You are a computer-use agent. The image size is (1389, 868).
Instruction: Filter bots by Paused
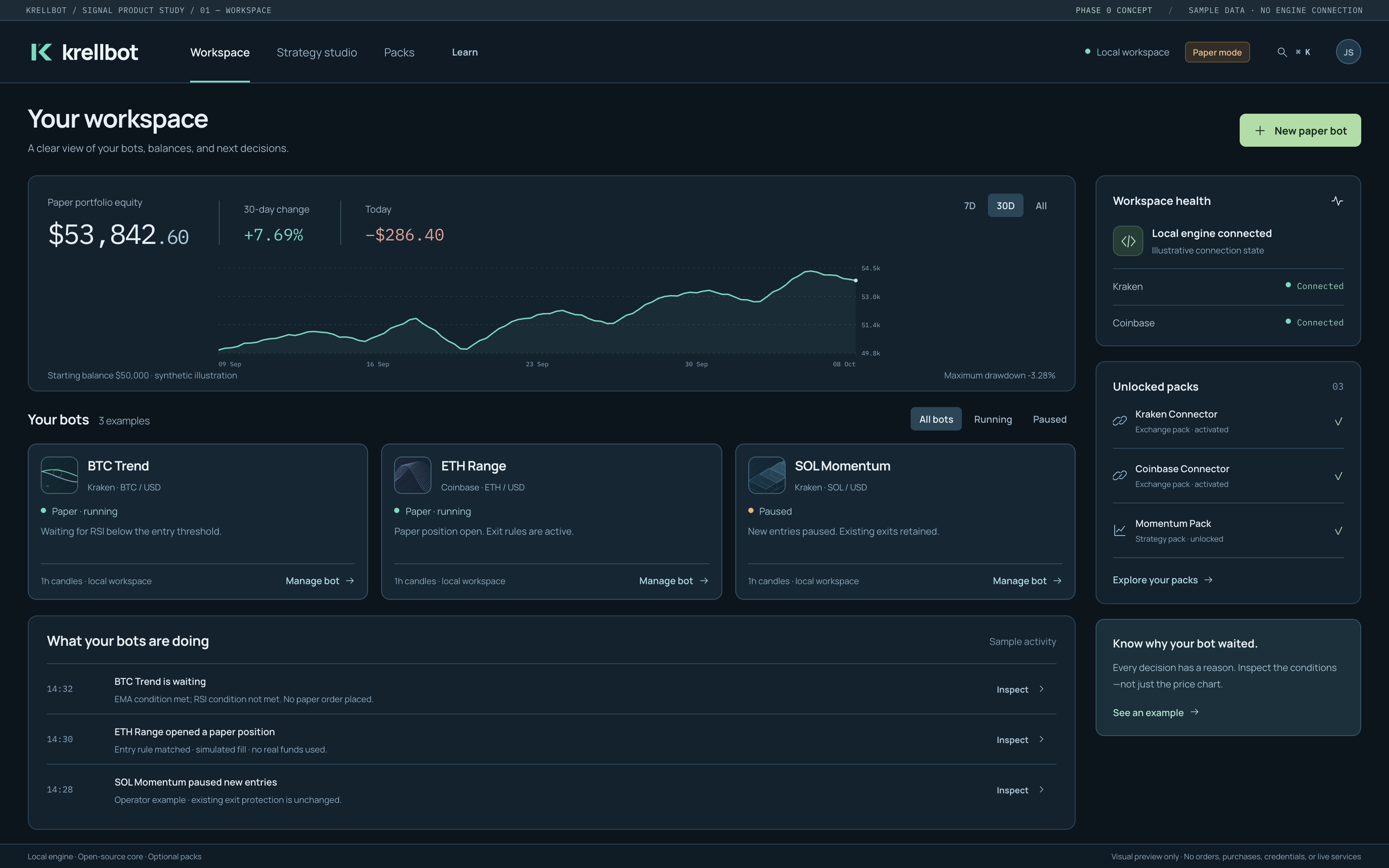click(1050, 419)
